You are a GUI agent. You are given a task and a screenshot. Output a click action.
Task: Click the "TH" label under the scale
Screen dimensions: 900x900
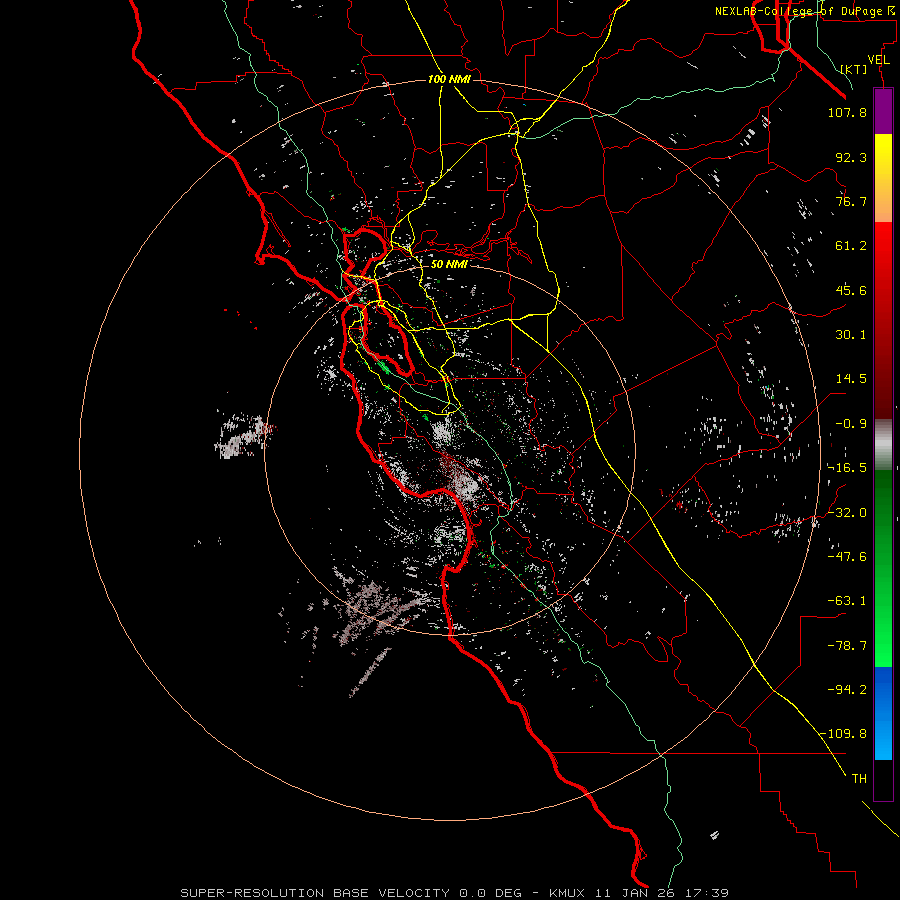click(x=859, y=779)
